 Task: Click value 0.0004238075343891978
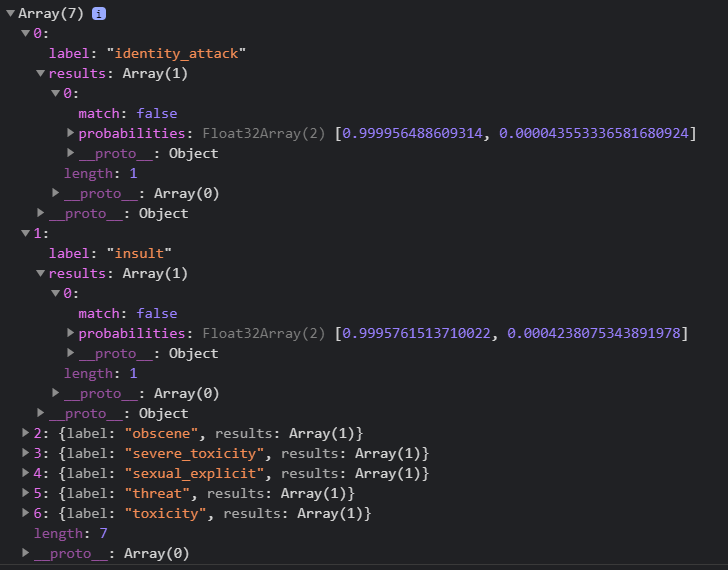[594, 333]
